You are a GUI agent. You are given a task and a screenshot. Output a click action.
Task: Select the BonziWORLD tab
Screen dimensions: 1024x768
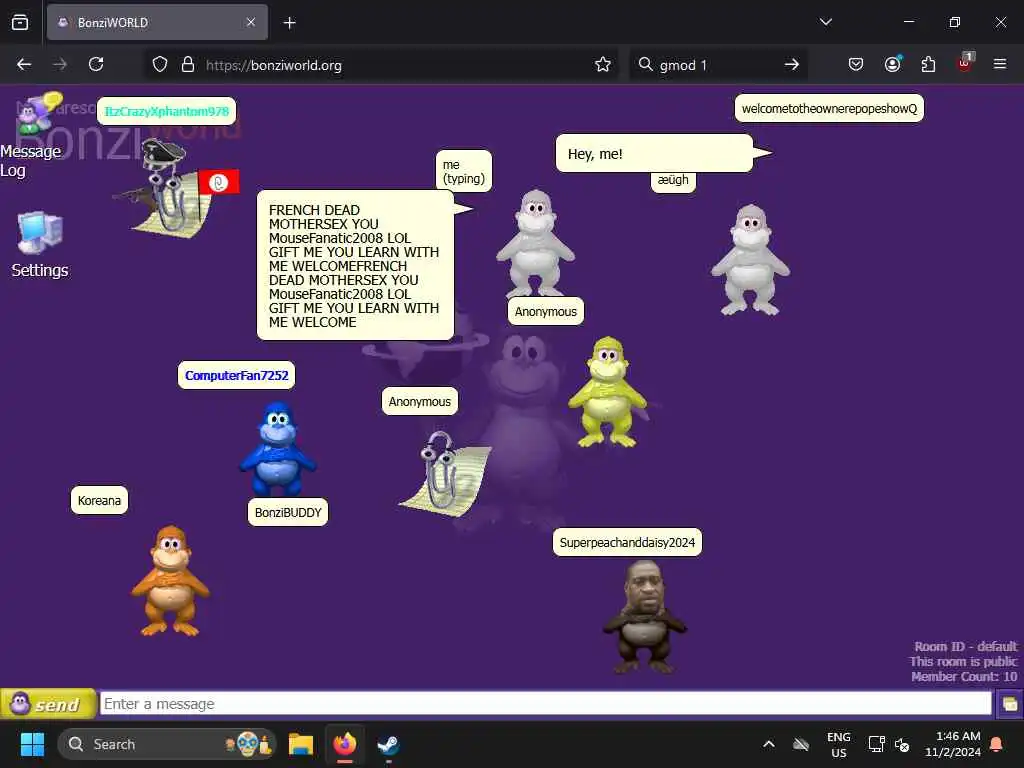pyautogui.click(x=157, y=22)
